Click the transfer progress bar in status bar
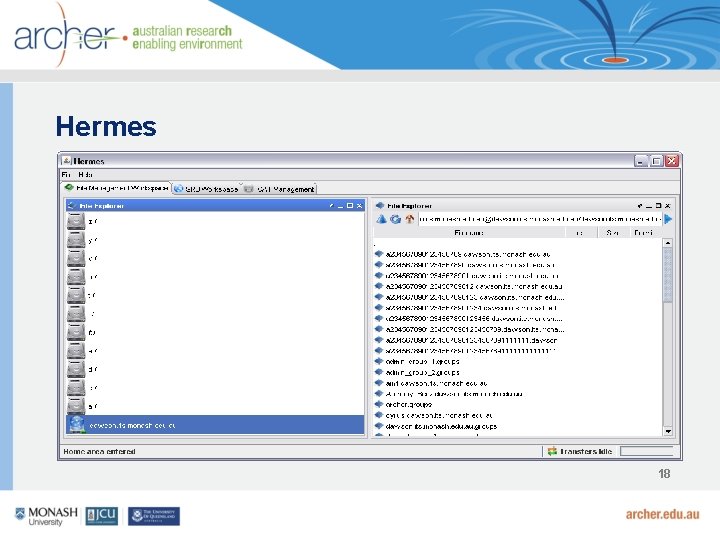 (647, 451)
